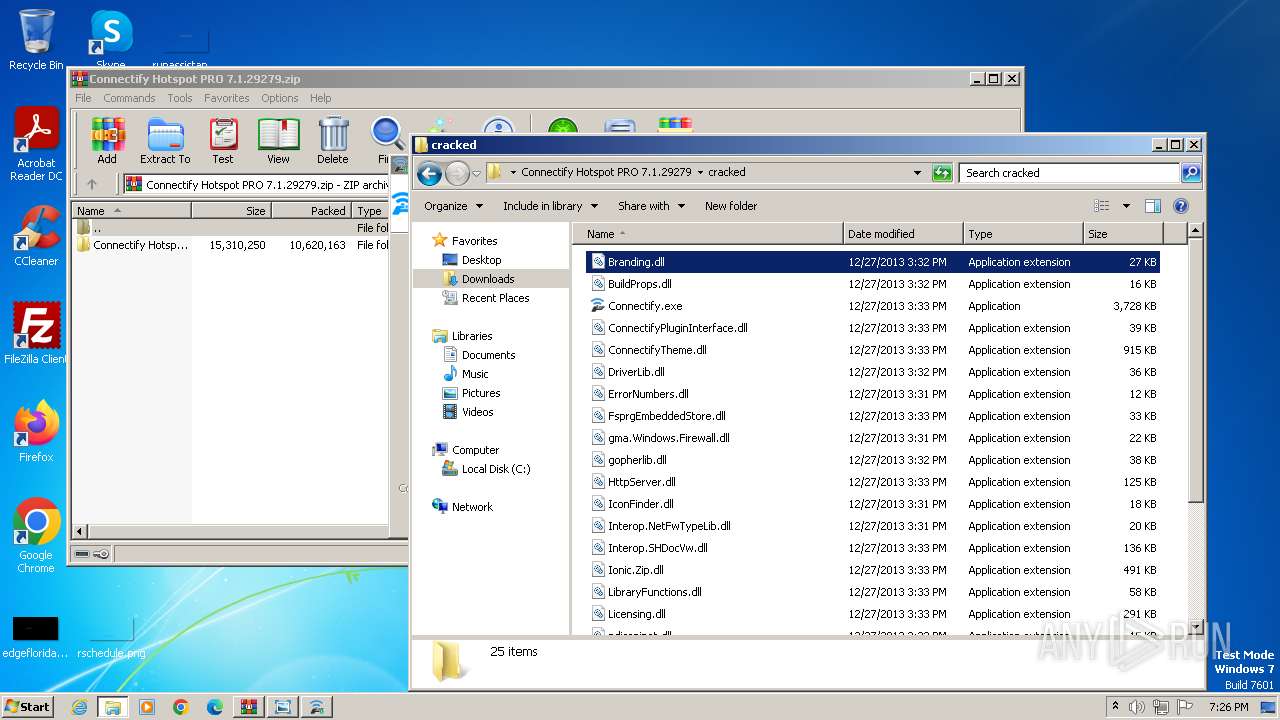Click the Test archive icon in WinRAR
Viewport: 1280px width, 720px height.
(223, 141)
